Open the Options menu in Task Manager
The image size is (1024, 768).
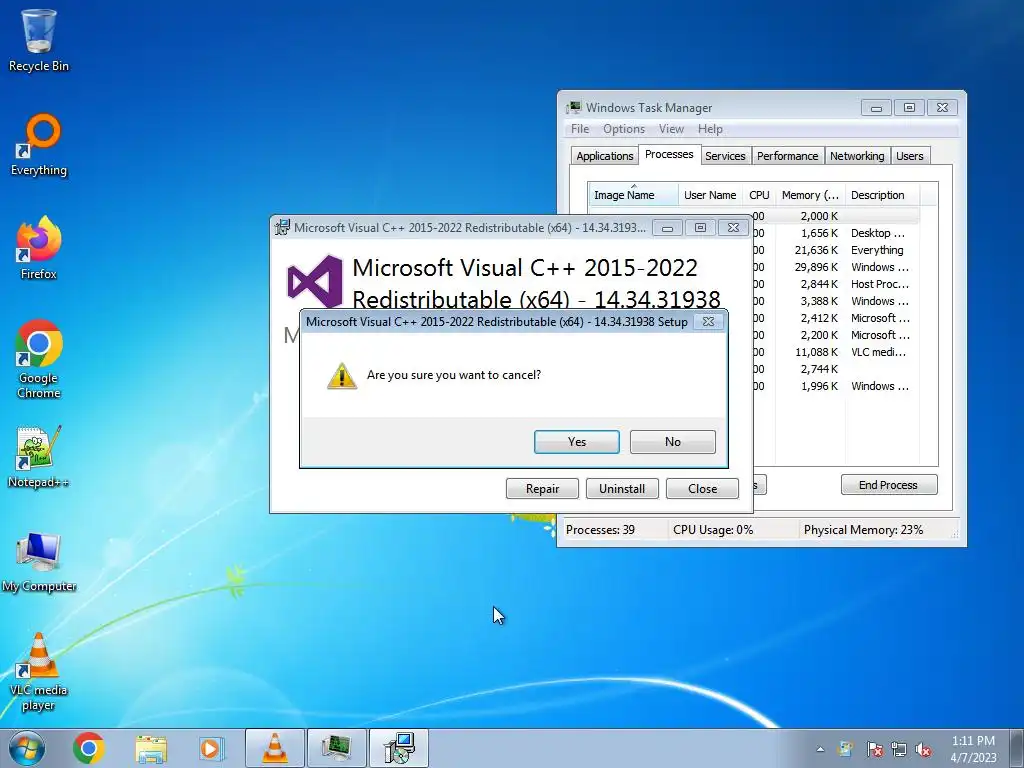coord(624,129)
